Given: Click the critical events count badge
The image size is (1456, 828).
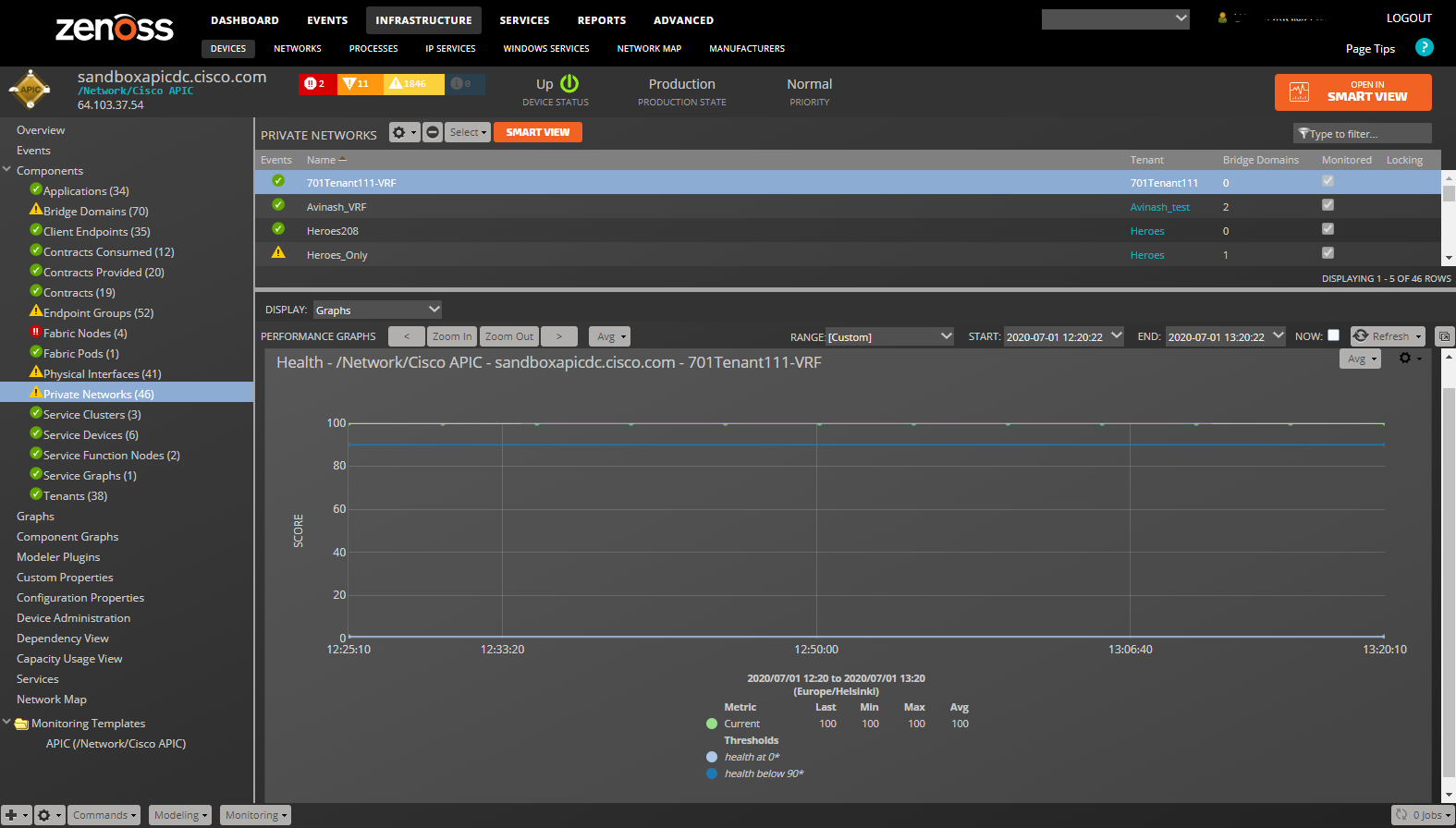Looking at the screenshot, I should (x=318, y=83).
